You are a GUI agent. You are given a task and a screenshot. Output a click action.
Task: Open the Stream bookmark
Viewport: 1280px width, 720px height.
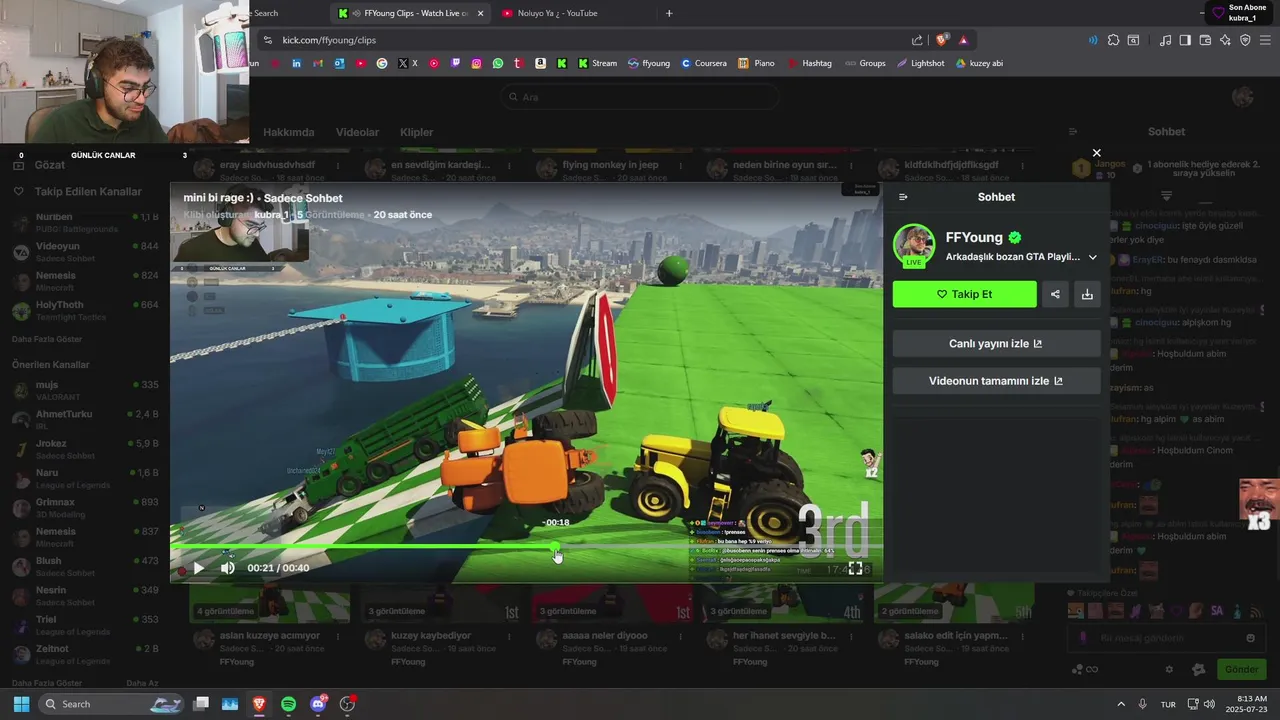click(597, 63)
